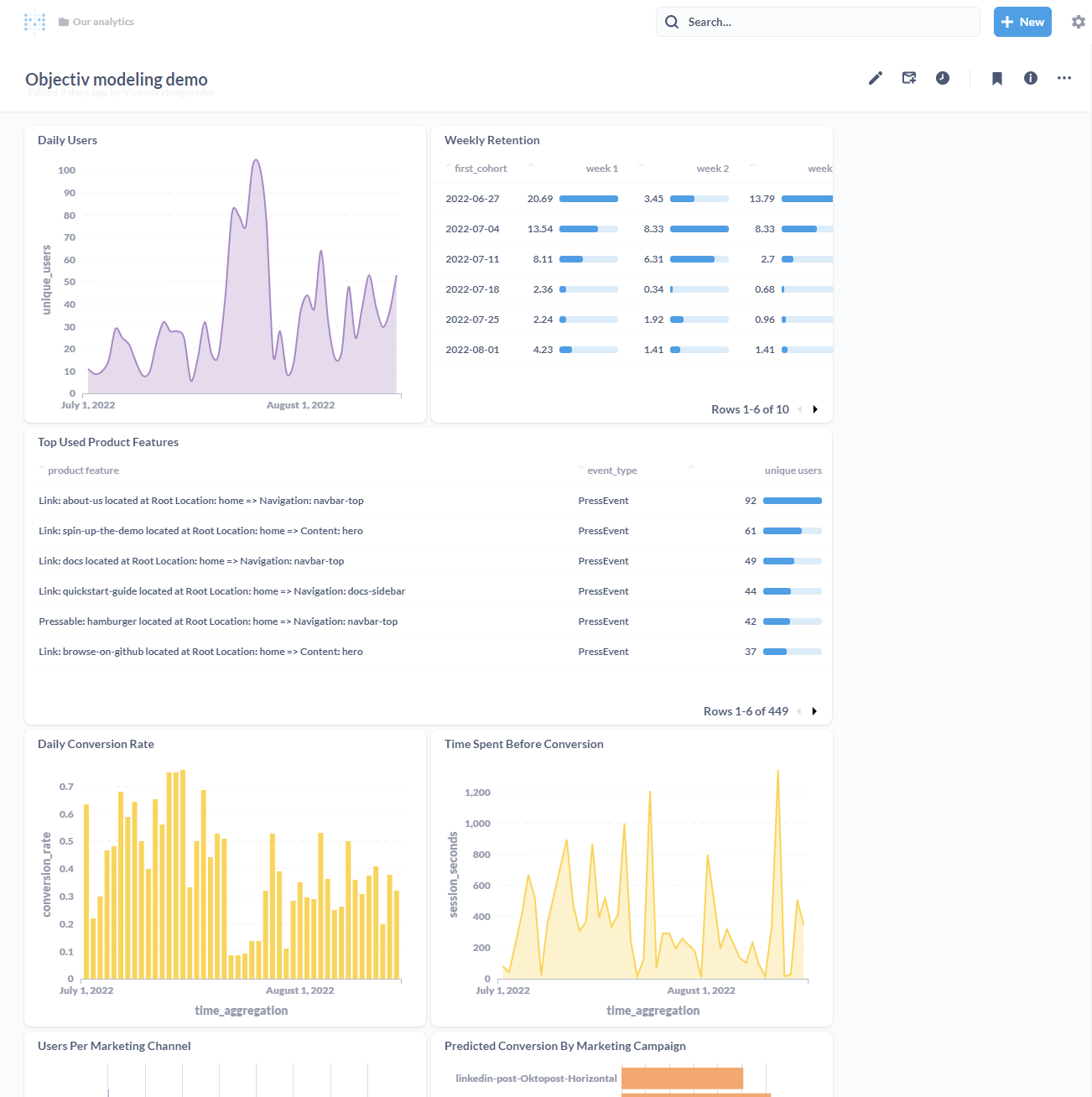This screenshot has width=1092, height=1097.
Task: Select cohort 2022-07-11 cell
Action: 472,259
